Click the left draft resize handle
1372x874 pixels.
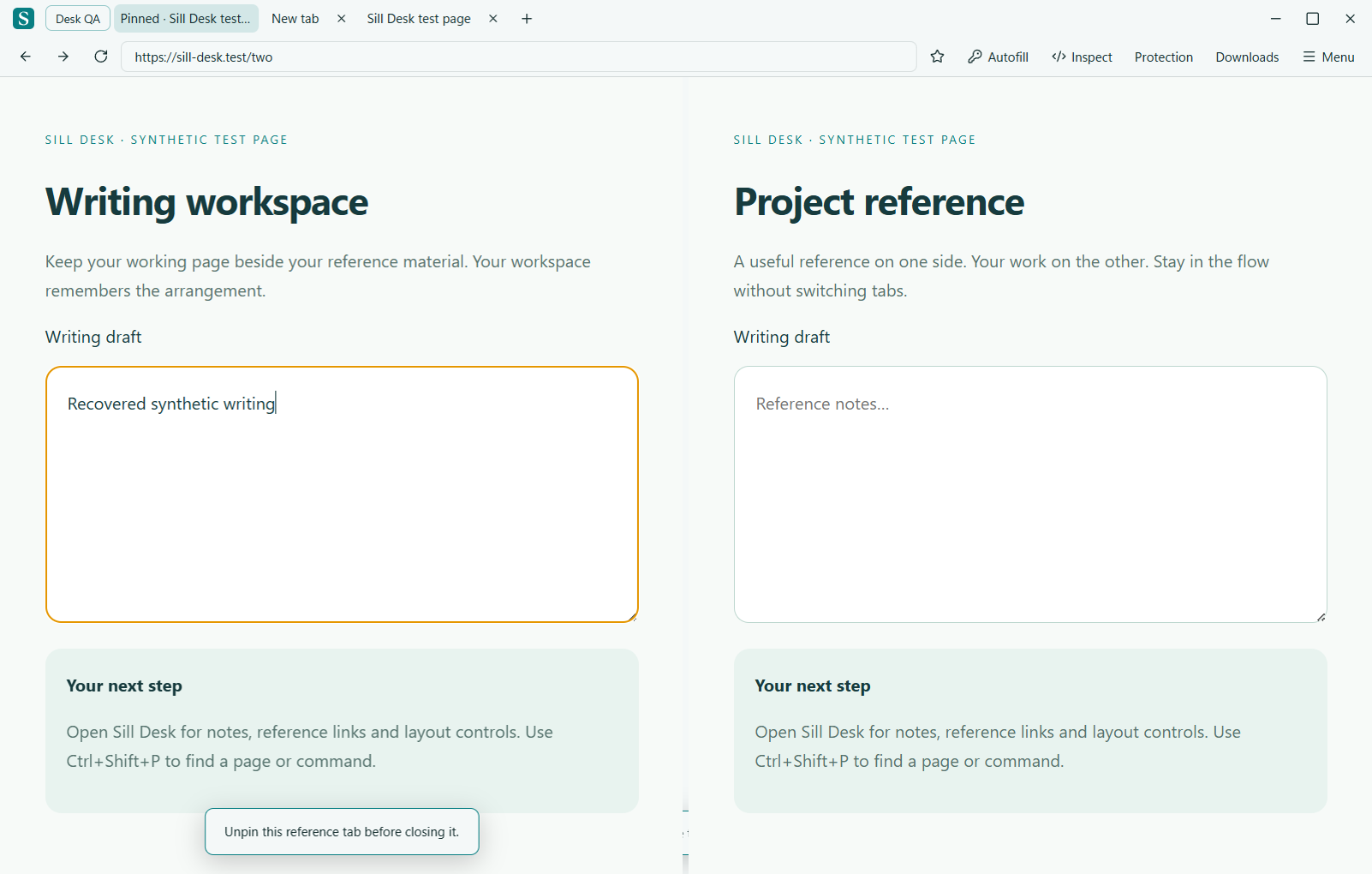click(x=633, y=617)
